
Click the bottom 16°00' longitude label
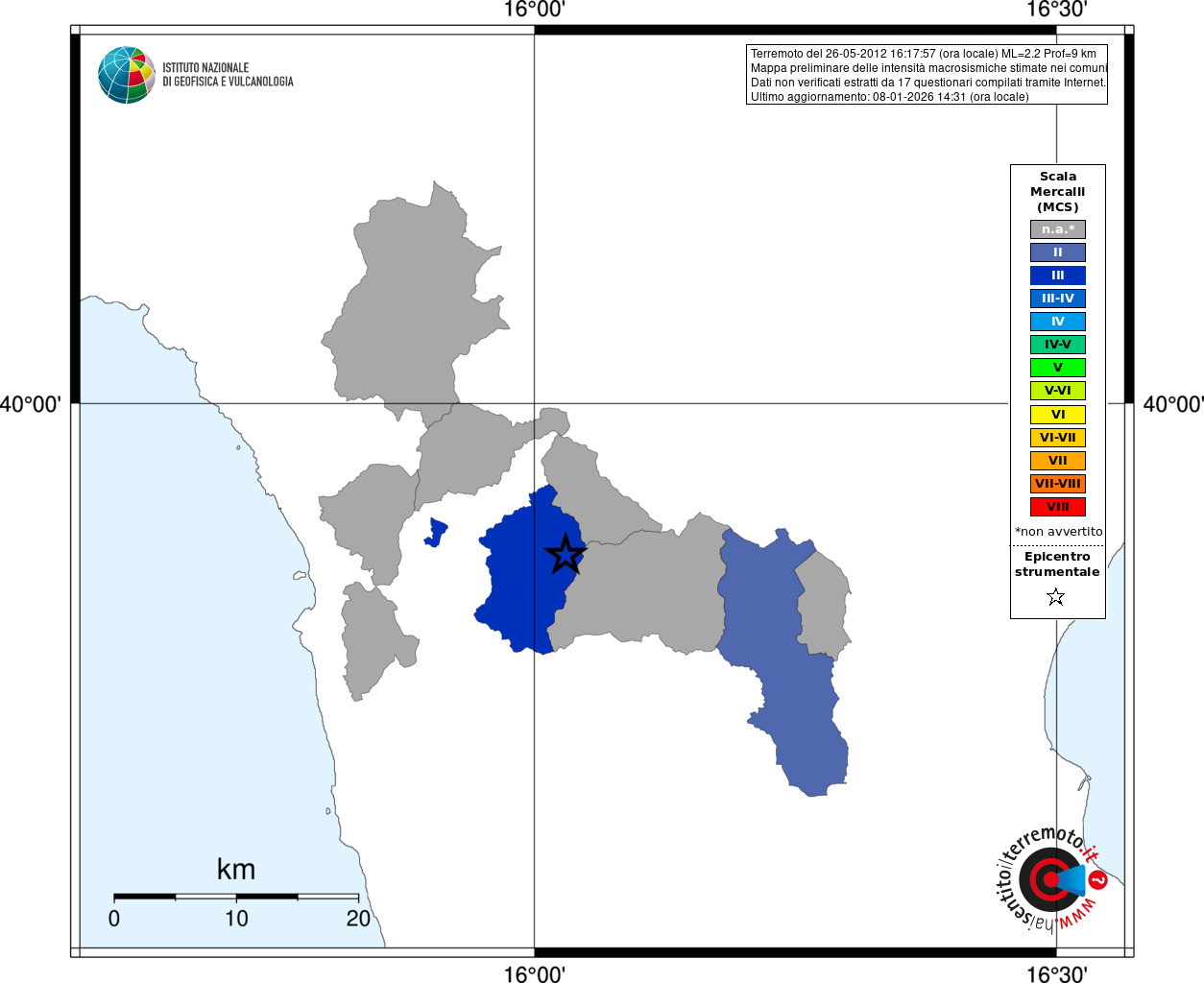pos(535,973)
